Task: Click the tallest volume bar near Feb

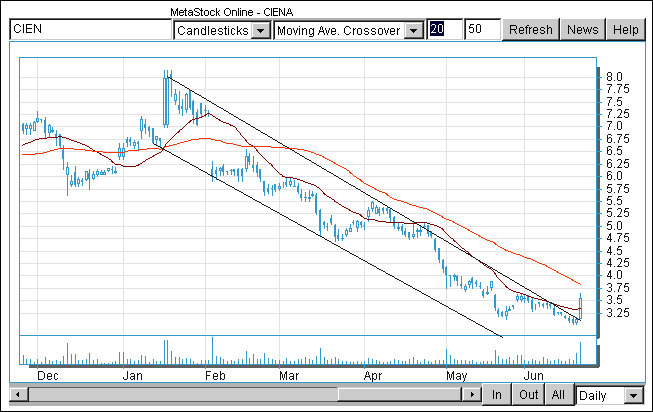Action: tap(213, 351)
